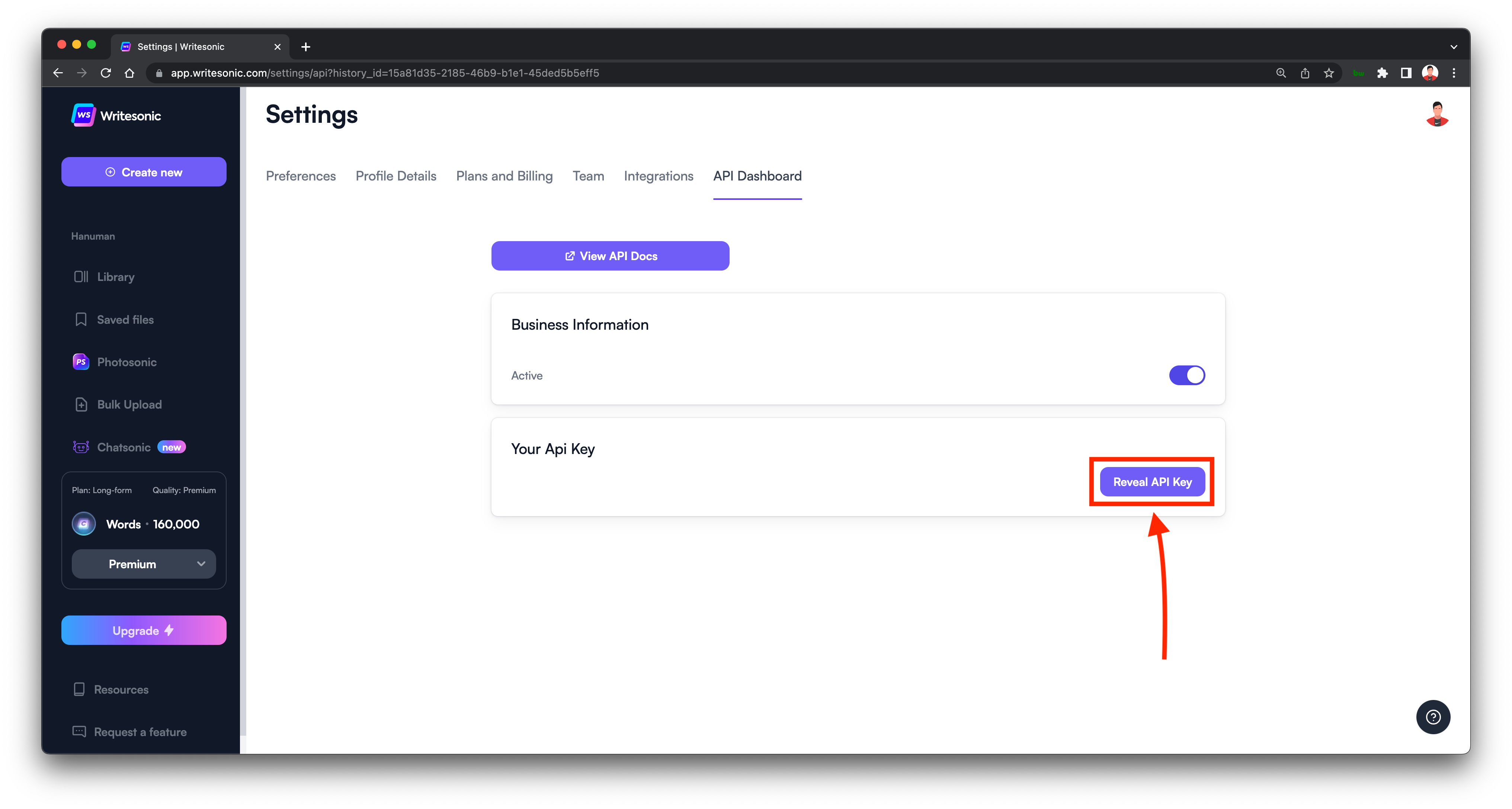Open the Integrations tab

pyautogui.click(x=658, y=176)
